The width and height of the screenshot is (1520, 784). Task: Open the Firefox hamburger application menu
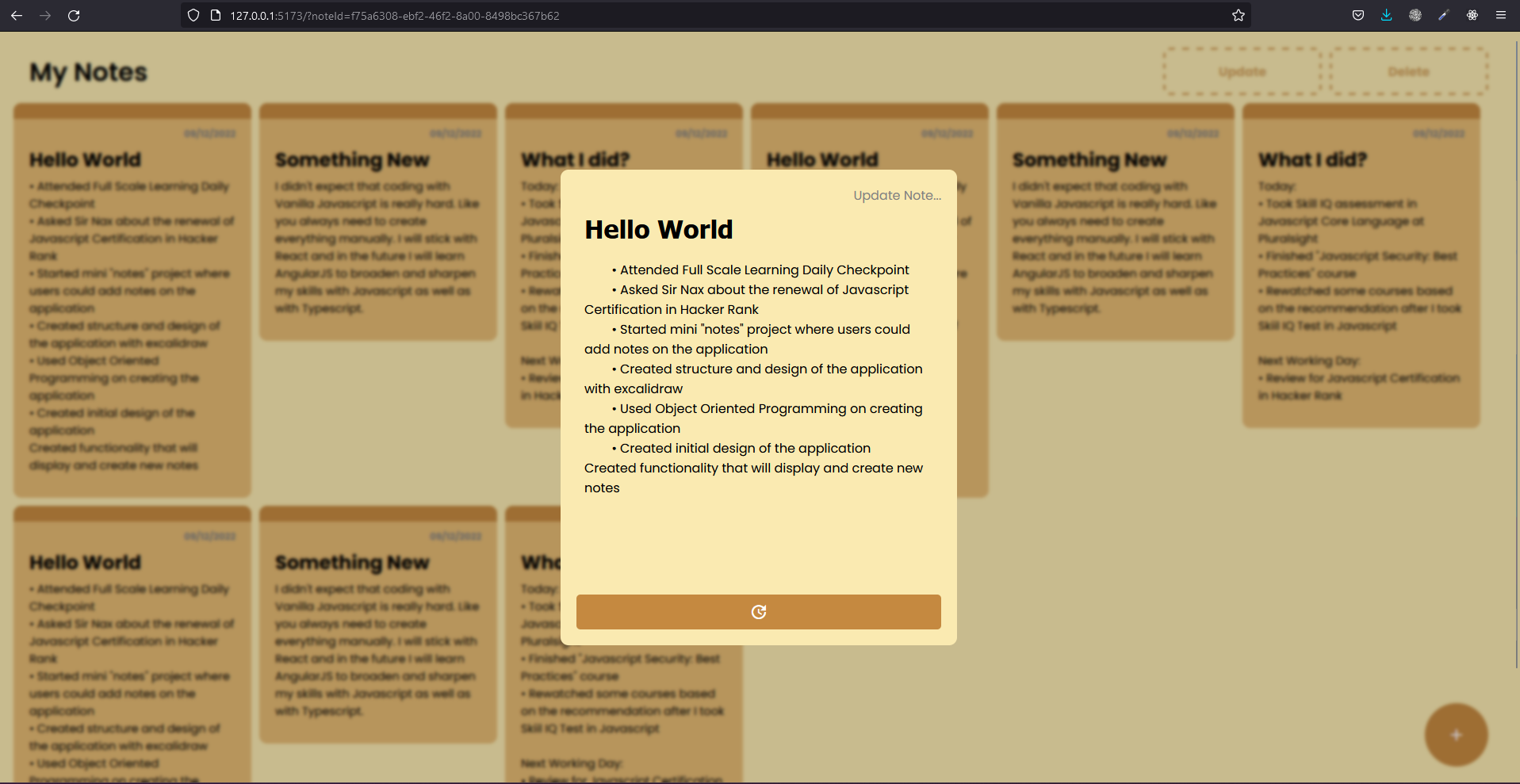1500,16
